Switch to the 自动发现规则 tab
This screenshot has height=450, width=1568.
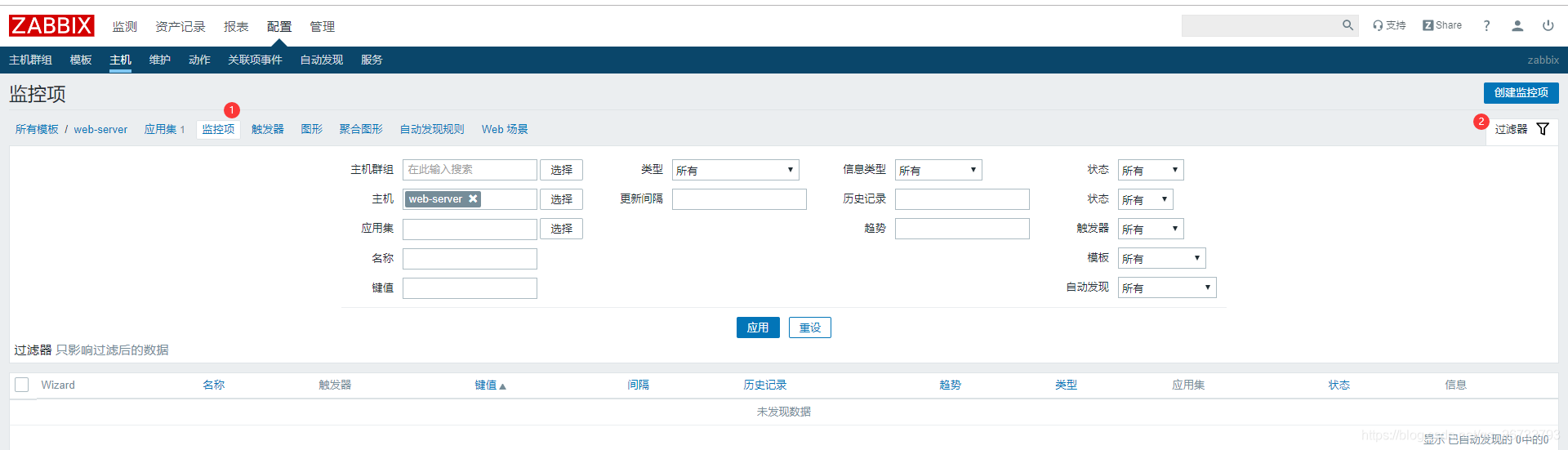(432, 129)
